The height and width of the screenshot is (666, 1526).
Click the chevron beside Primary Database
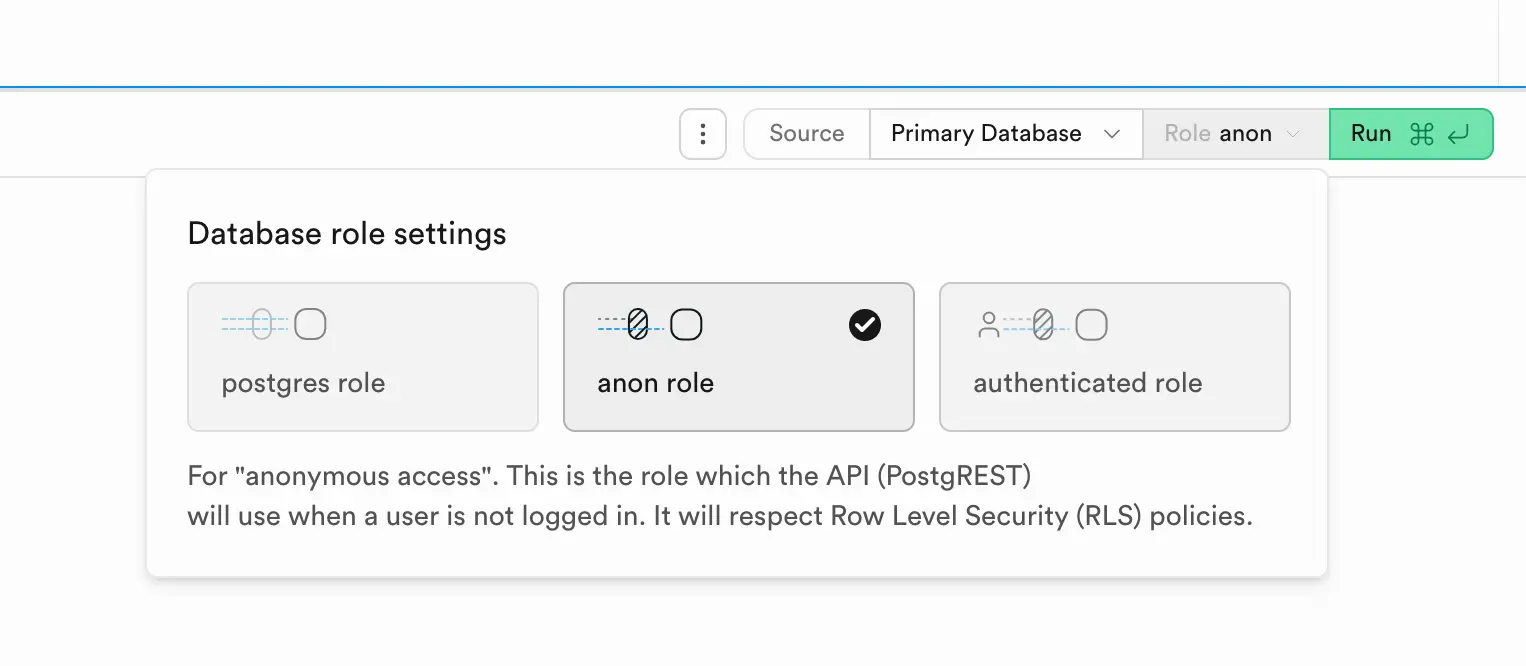1111,134
